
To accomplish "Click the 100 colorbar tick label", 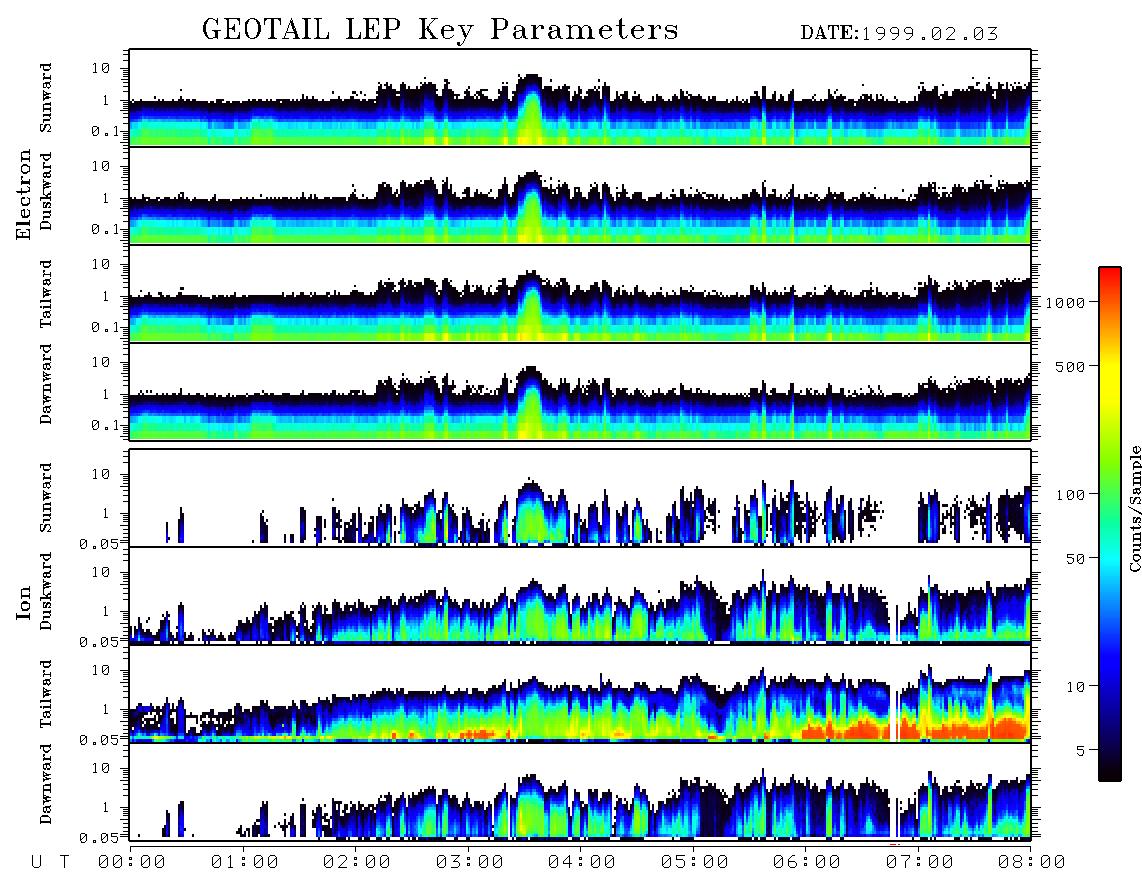I will [1071, 495].
